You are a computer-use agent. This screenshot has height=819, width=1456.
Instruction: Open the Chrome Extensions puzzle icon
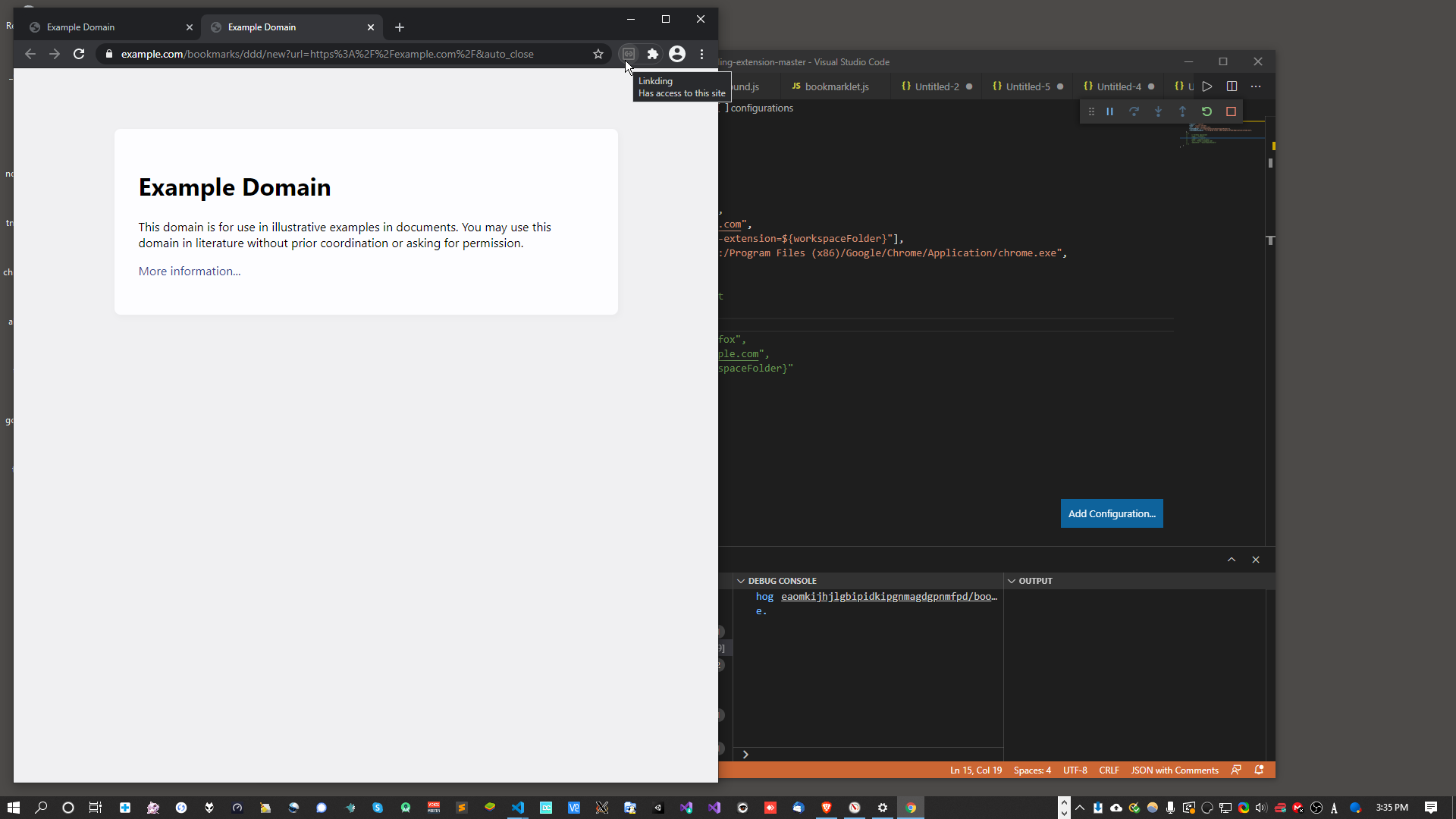tap(652, 54)
